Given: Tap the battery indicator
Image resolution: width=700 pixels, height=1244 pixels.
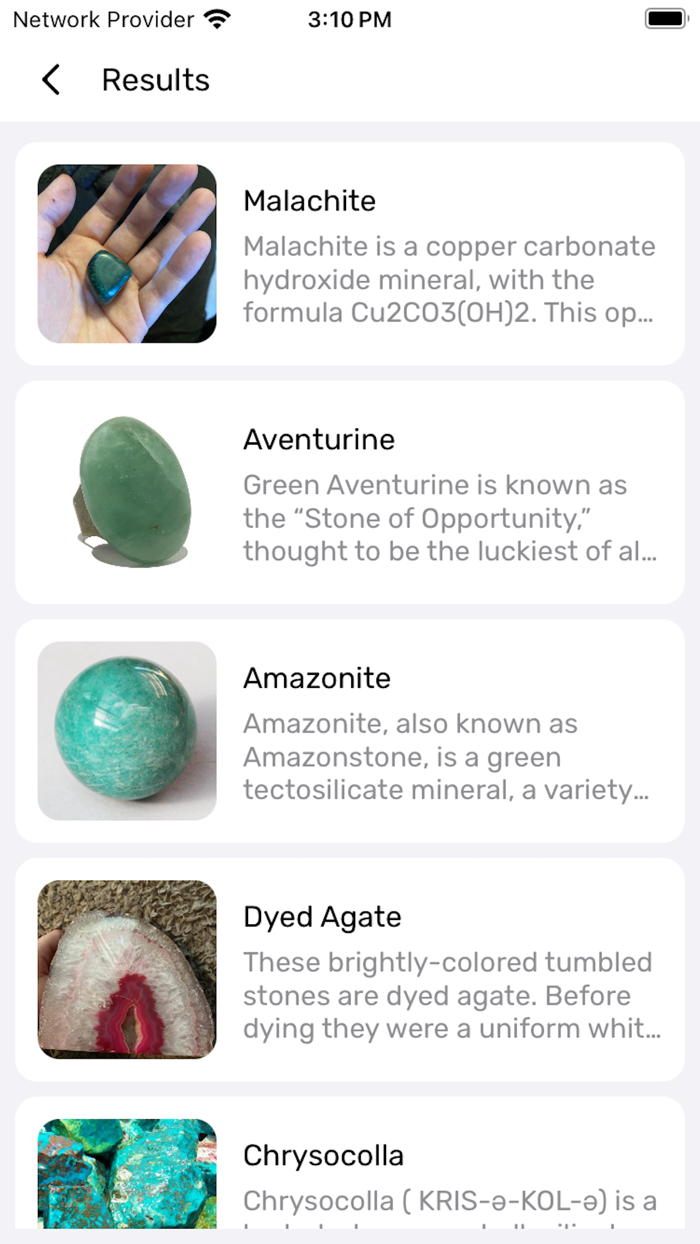Looking at the screenshot, I should coord(662,17).
